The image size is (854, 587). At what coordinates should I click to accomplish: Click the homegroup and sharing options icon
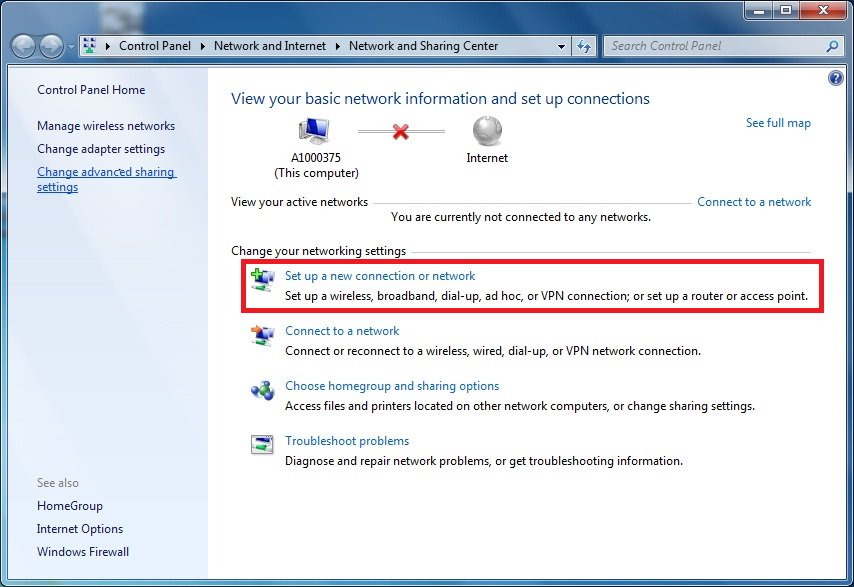[262, 391]
